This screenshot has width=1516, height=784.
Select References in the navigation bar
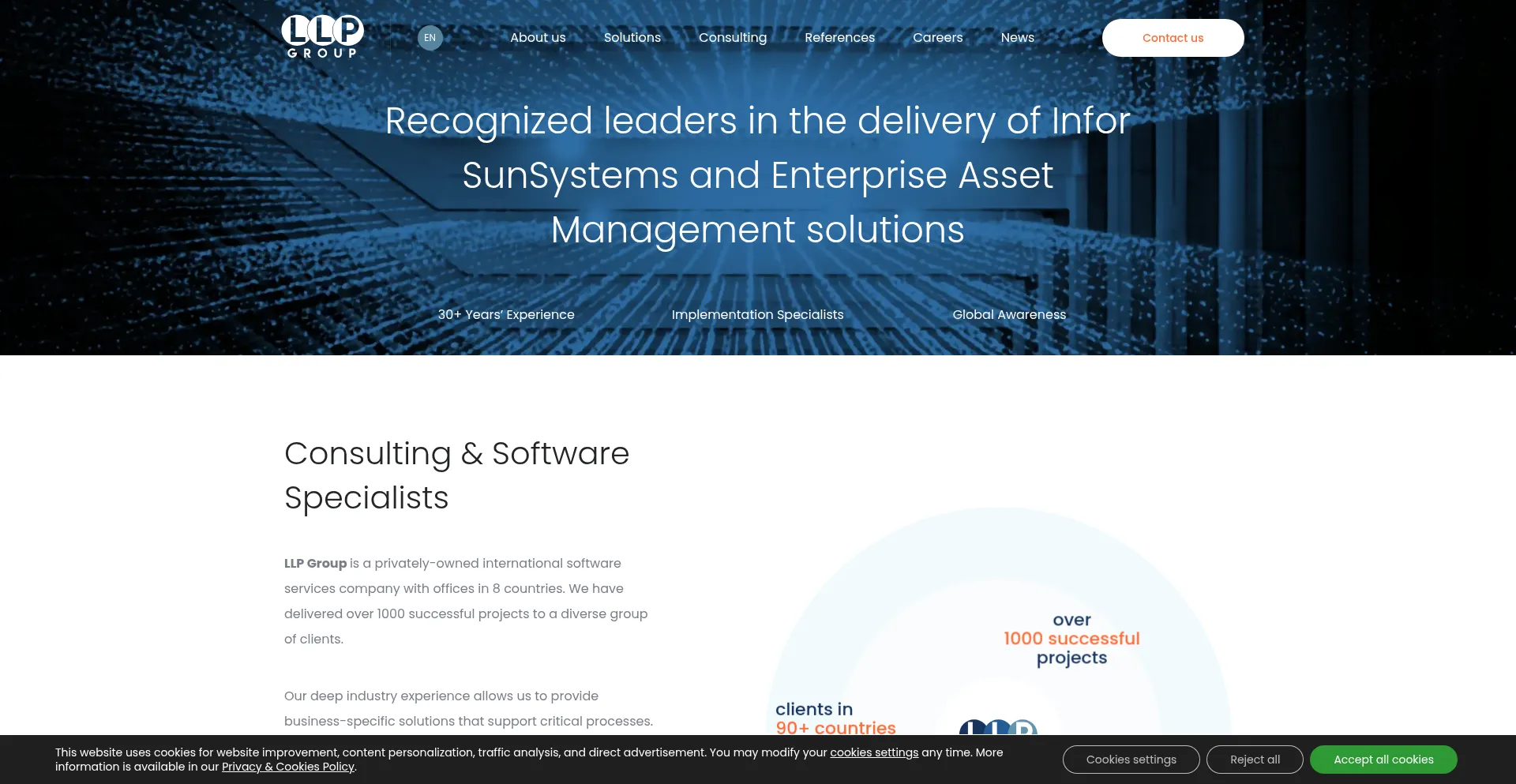839,38
